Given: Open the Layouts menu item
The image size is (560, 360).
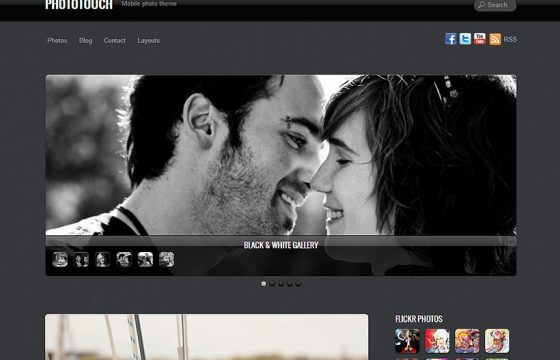Looking at the screenshot, I should [149, 41].
